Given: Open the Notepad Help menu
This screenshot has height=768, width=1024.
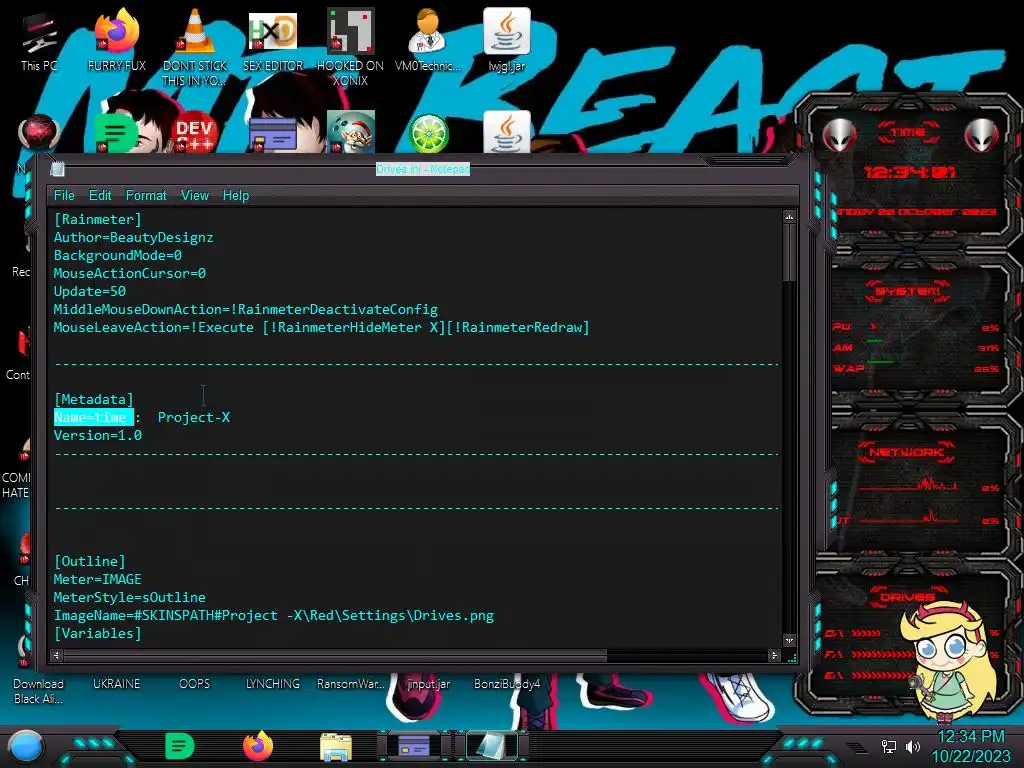Looking at the screenshot, I should click(x=236, y=195).
